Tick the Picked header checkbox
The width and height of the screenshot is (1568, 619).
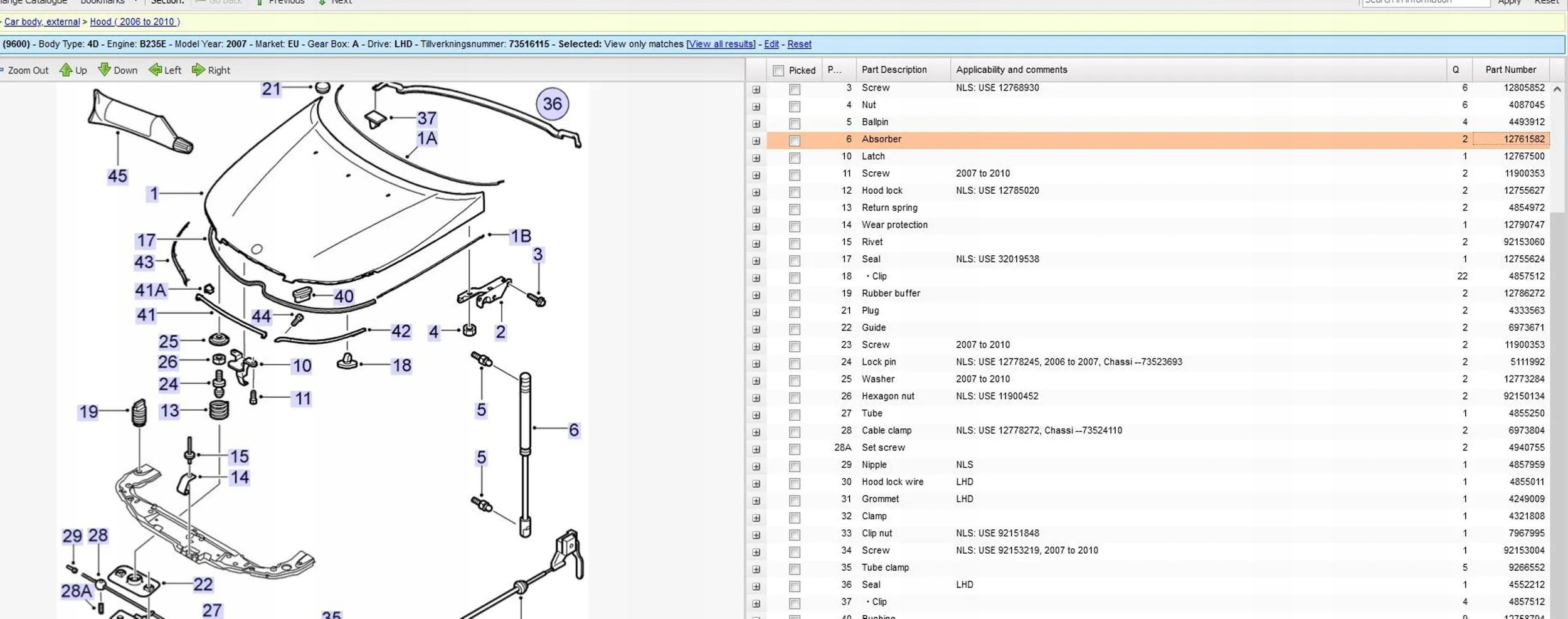[778, 71]
